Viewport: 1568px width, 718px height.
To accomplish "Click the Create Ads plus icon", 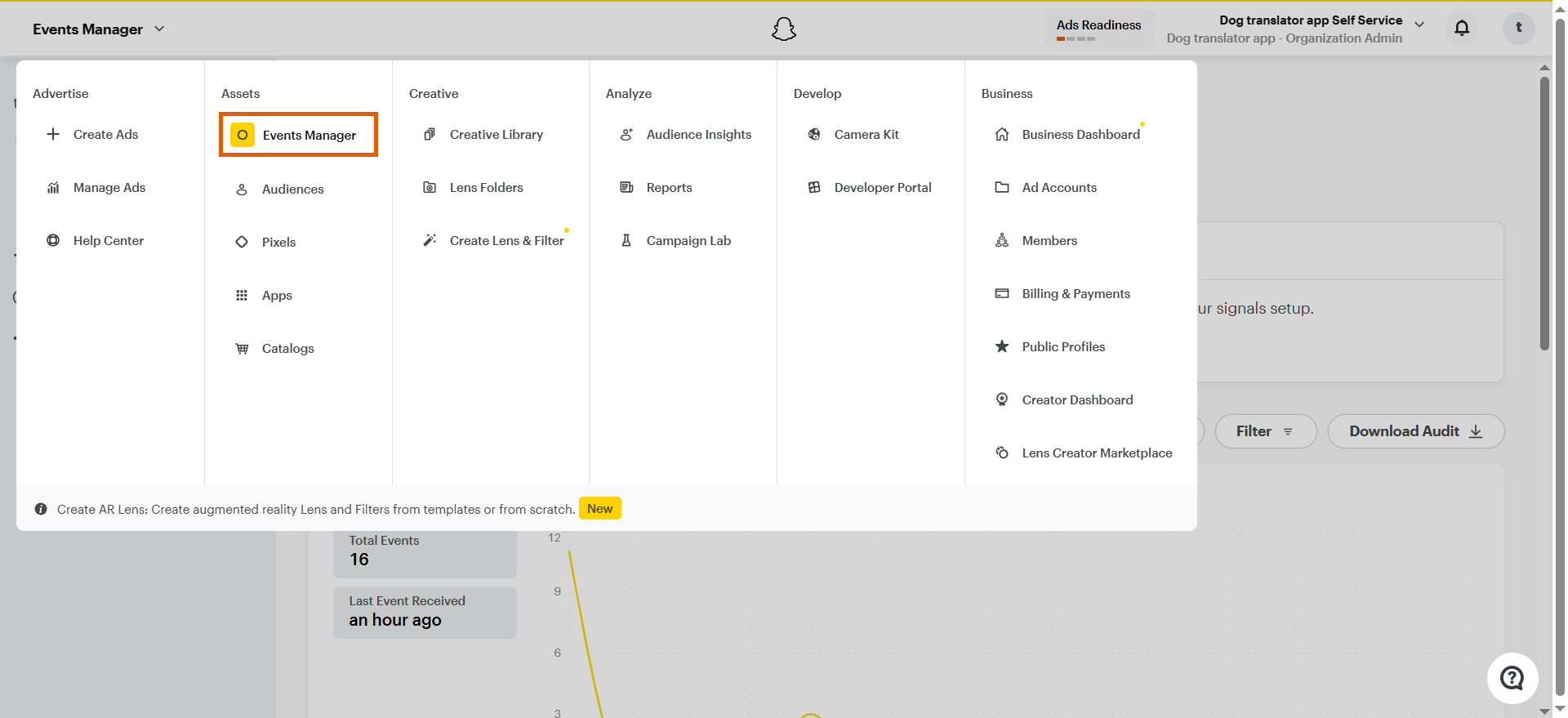I will tap(53, 134).
